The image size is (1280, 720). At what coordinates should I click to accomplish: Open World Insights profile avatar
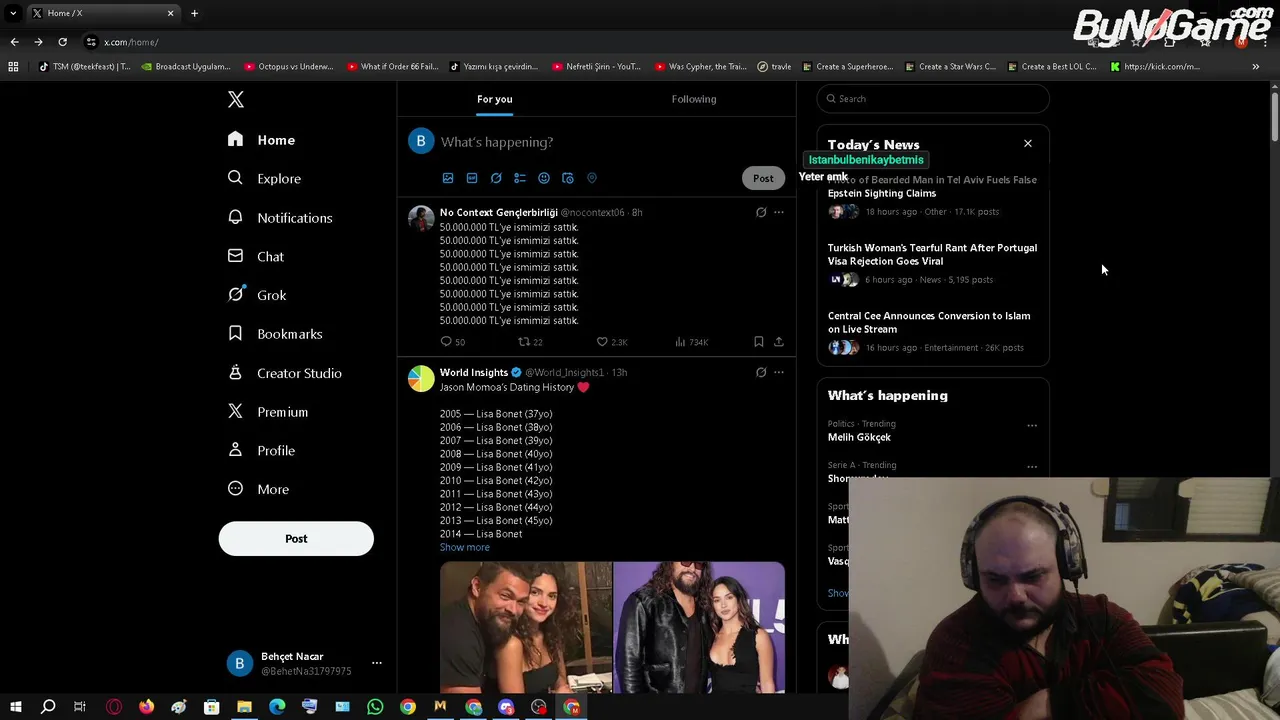click(421, 379)
